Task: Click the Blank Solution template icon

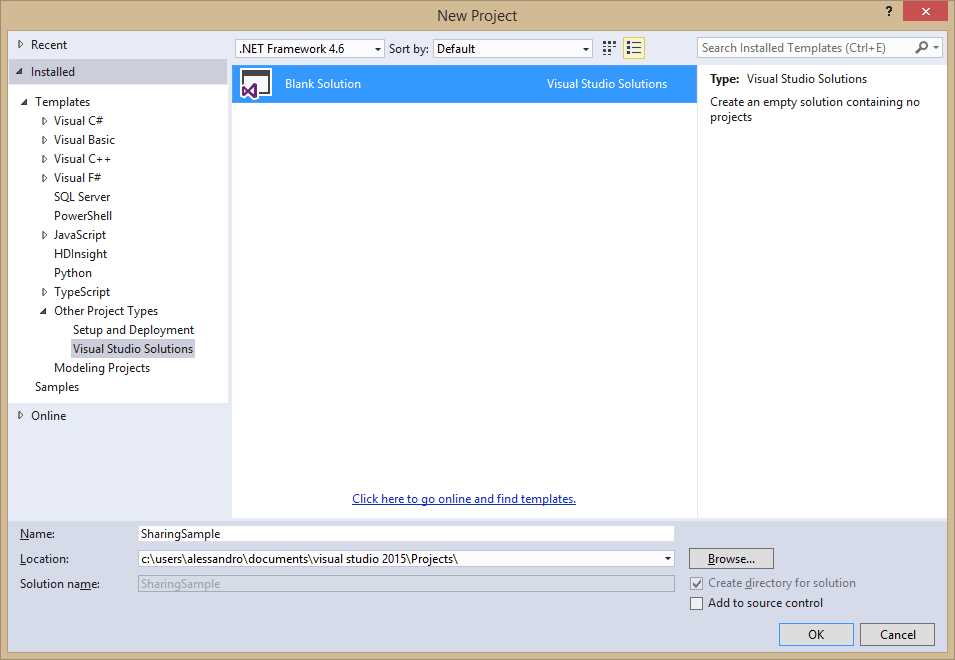Action: (256, 84)
